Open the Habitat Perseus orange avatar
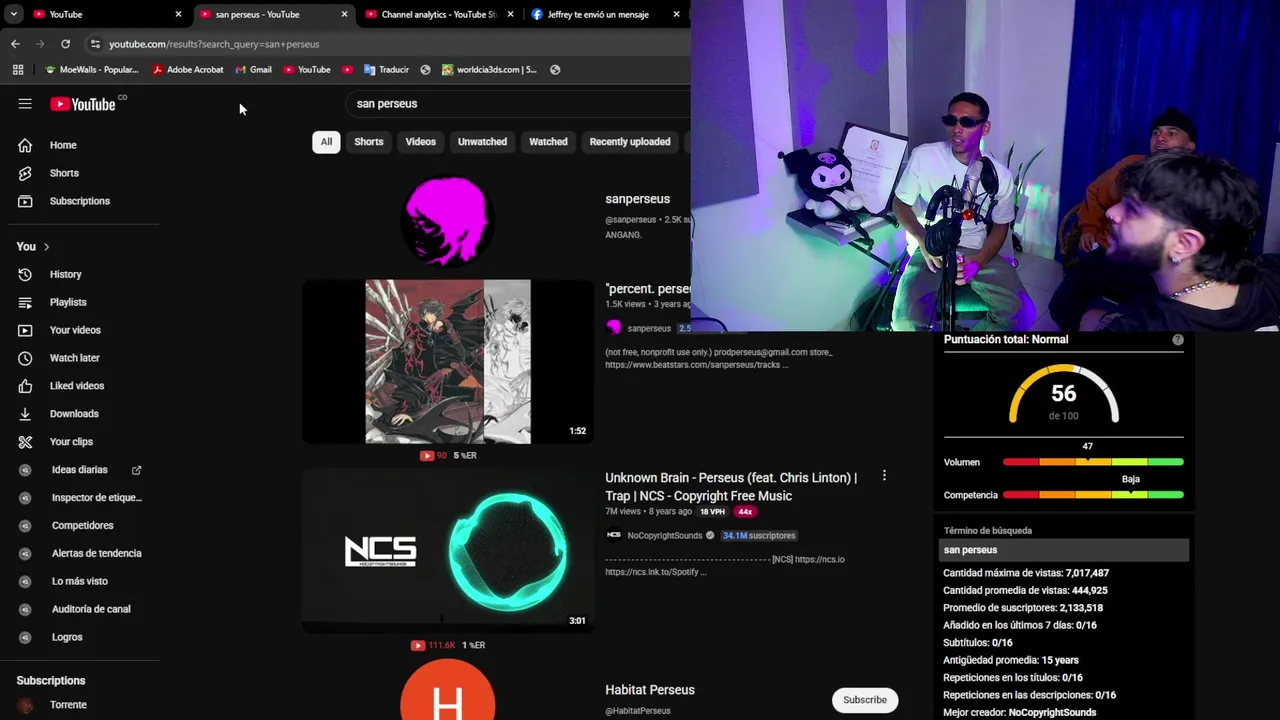Image resolution: width=1280 pixels, height=720 pixels. 447,690
